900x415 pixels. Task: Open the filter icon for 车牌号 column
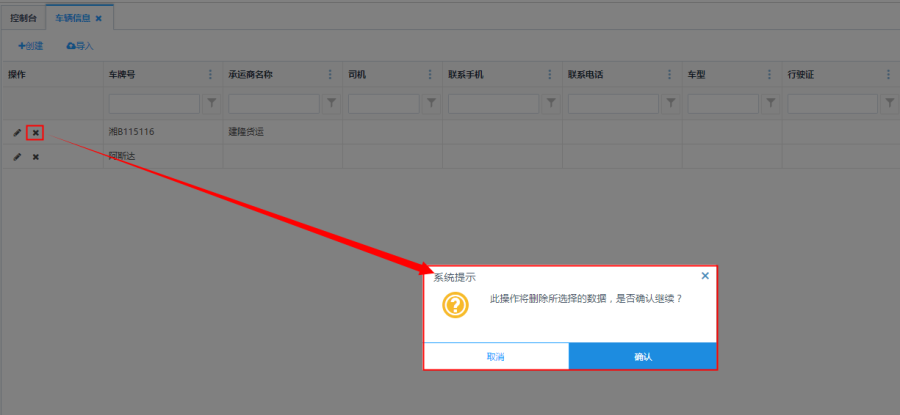(212, 103)
